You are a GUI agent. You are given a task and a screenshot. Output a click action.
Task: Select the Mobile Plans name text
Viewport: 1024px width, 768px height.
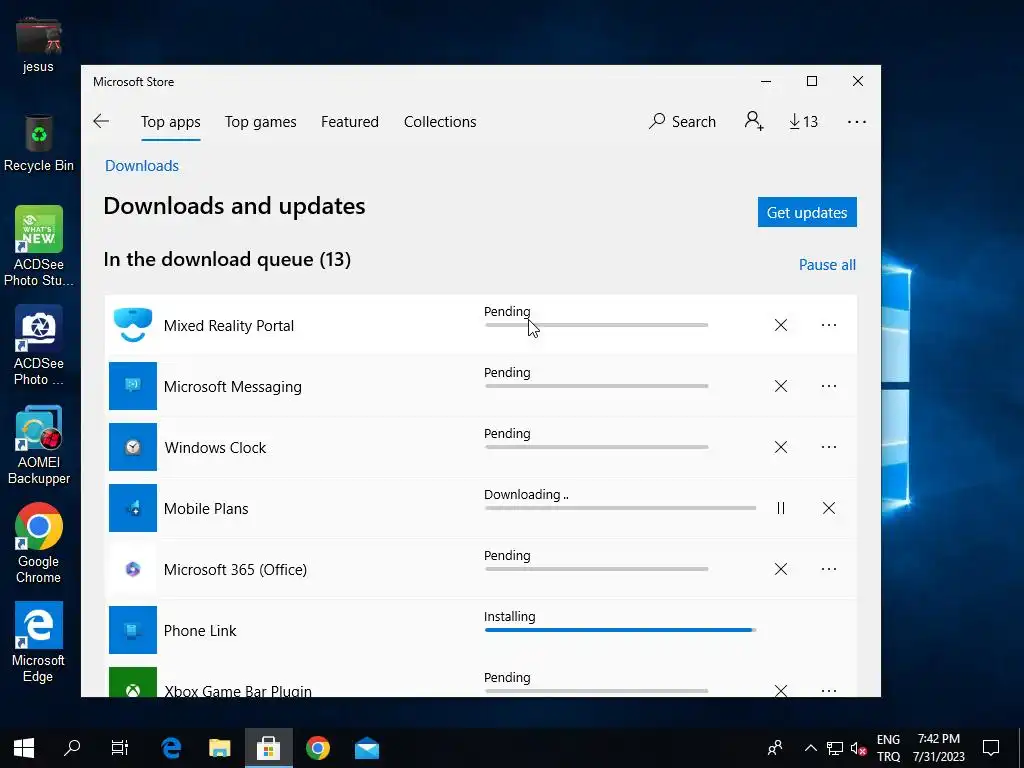[206, 509]
